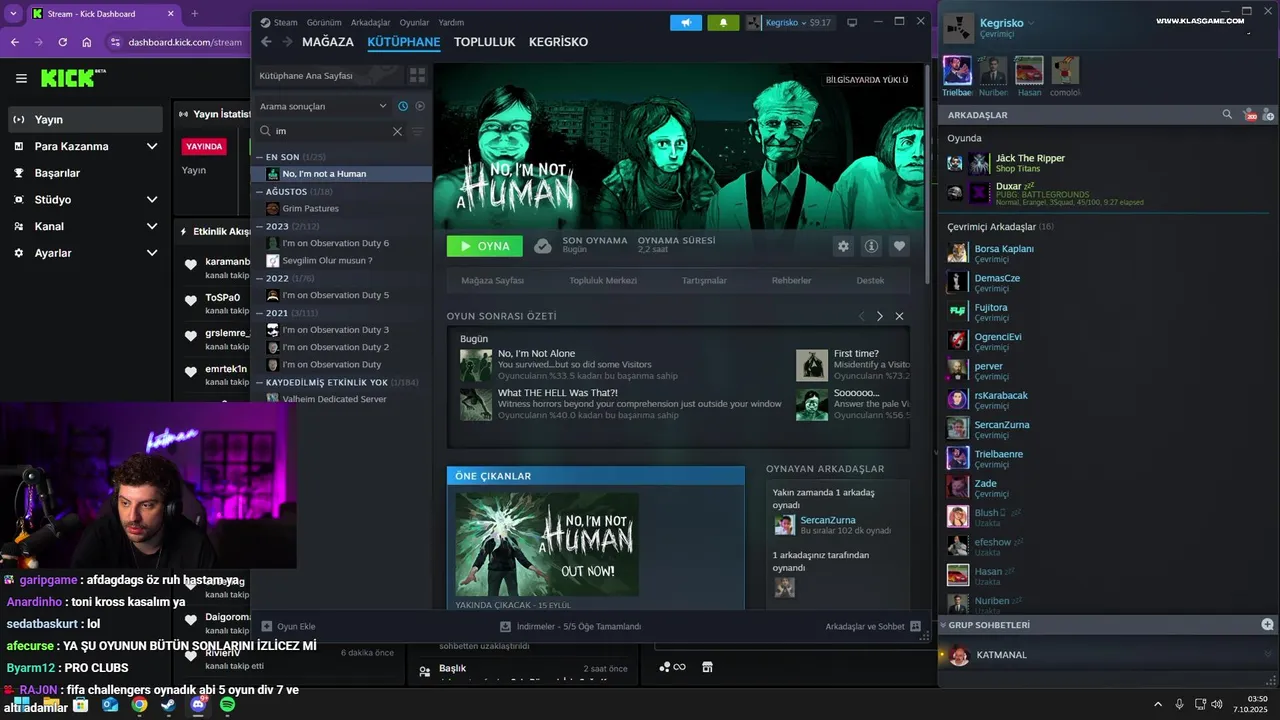Open game settings gear icon

pyautogui.click(x=843, y=246)
